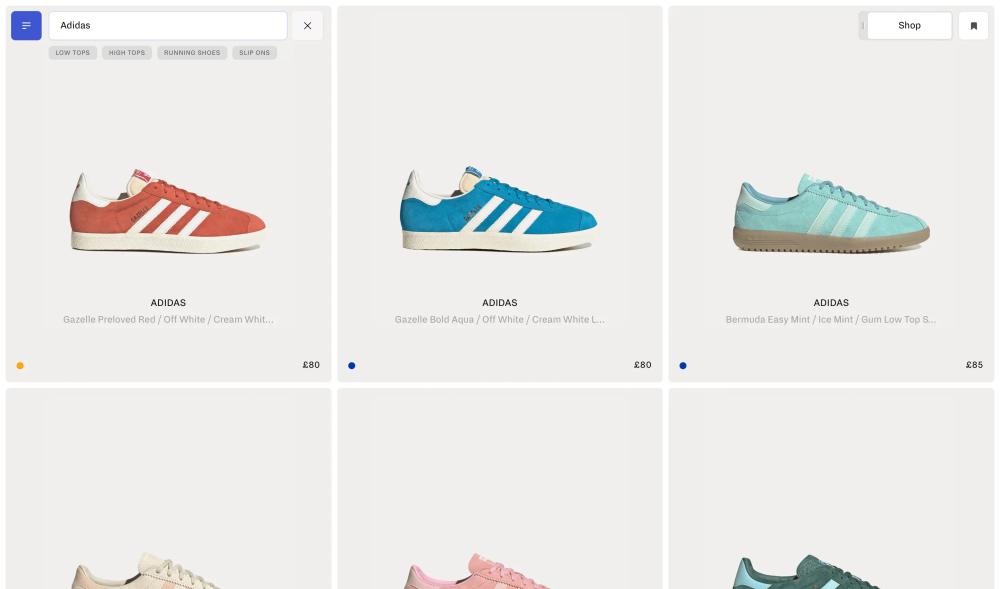Select the Low Tops filter chip

[73, 53]
